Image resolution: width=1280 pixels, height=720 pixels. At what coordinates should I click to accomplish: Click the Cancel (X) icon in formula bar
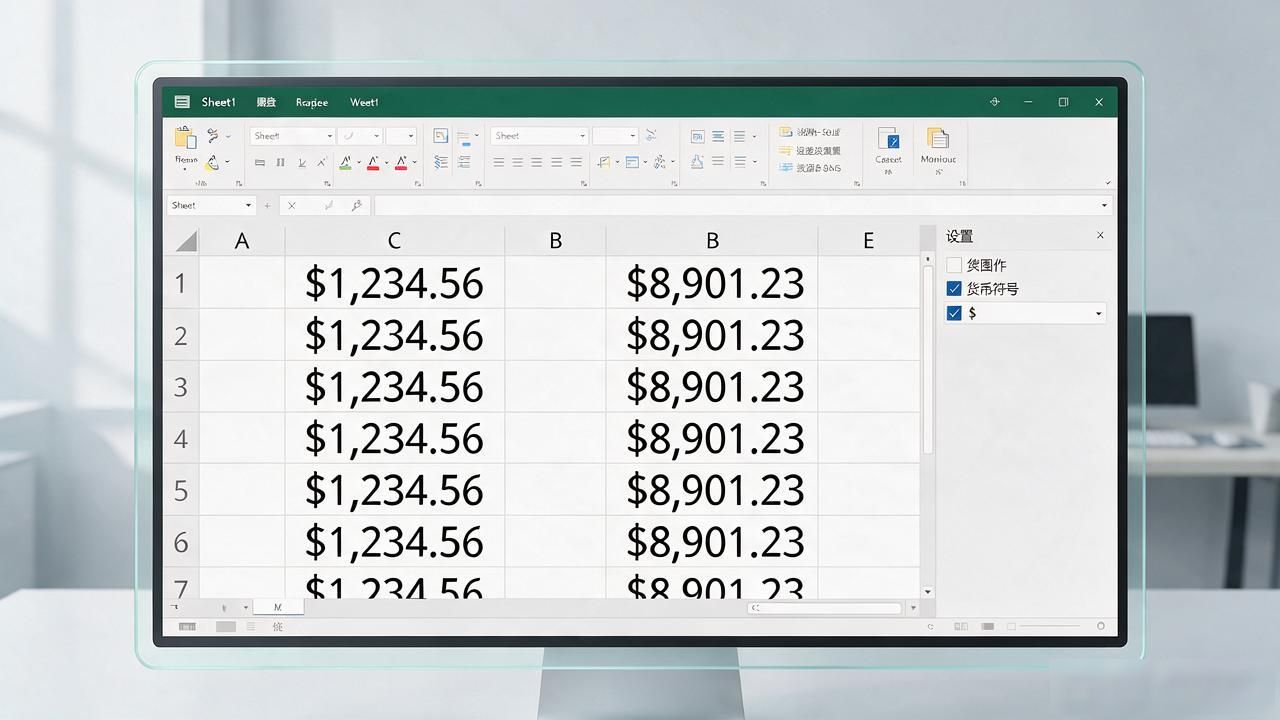click(x=291, y=205)
